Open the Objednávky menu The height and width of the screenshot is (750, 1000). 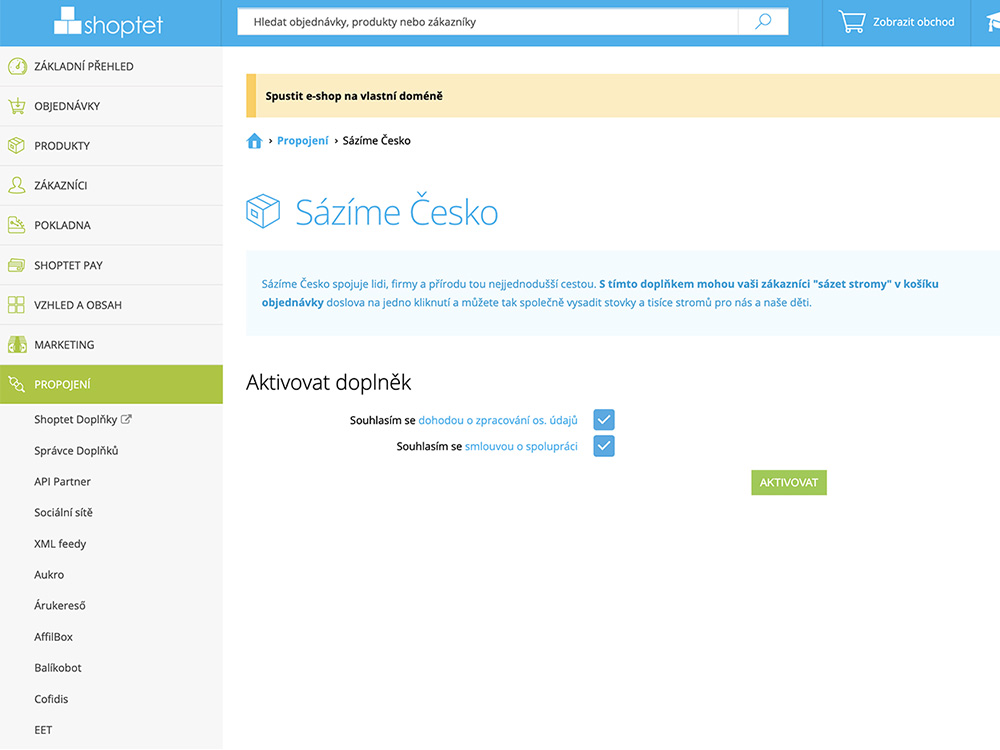pyautogui.click(x=112, y=106)
